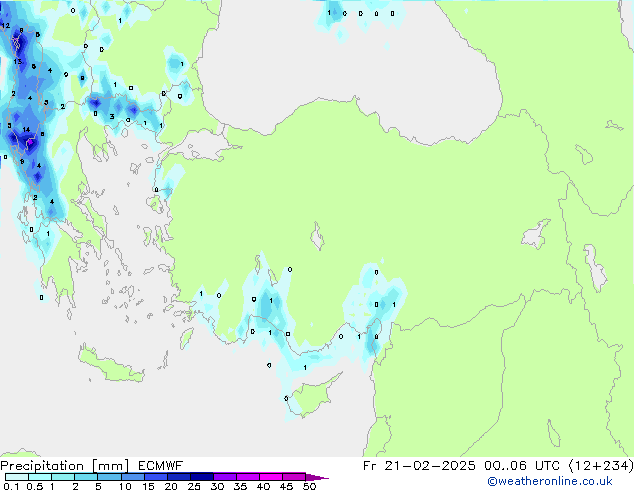
Task: Select the 20–25 mm legend swatch
Action: (x=178, y=477)
